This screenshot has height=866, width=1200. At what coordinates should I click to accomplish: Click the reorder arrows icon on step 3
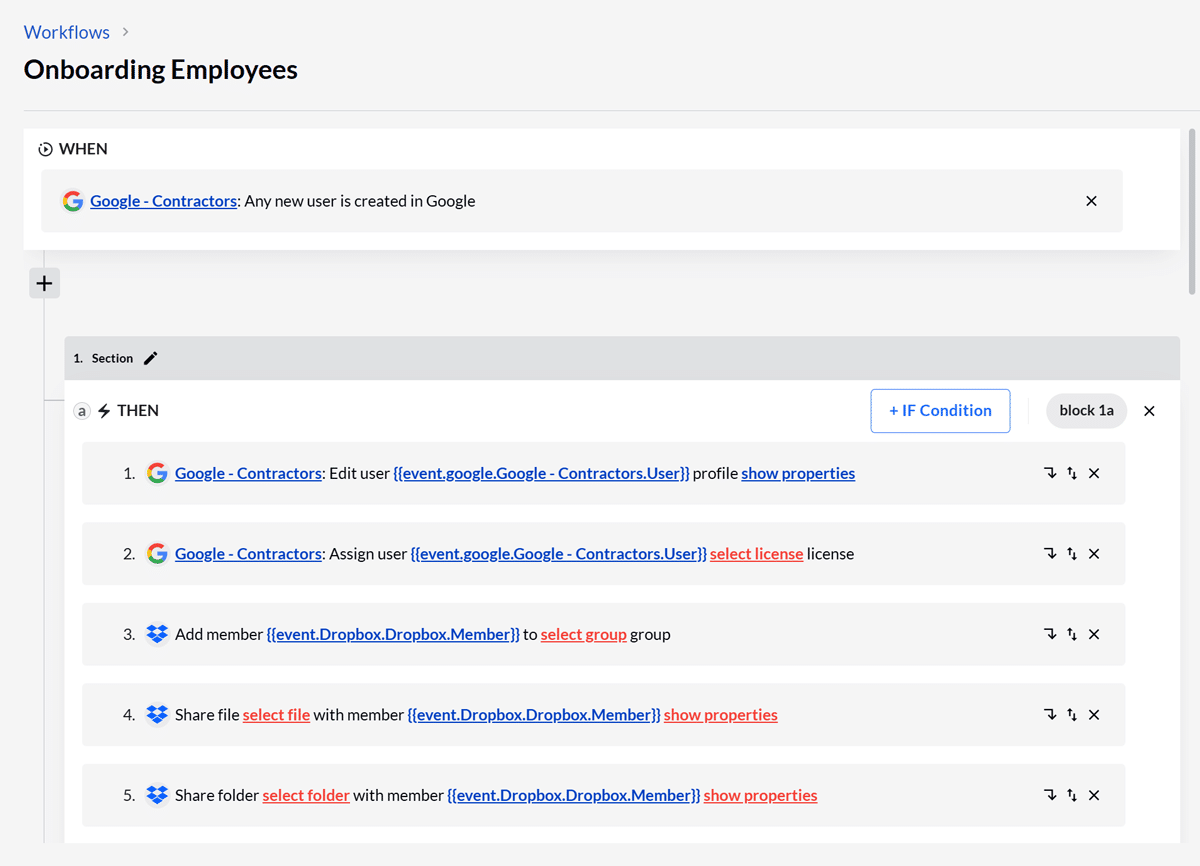[x=1072, y=634]
